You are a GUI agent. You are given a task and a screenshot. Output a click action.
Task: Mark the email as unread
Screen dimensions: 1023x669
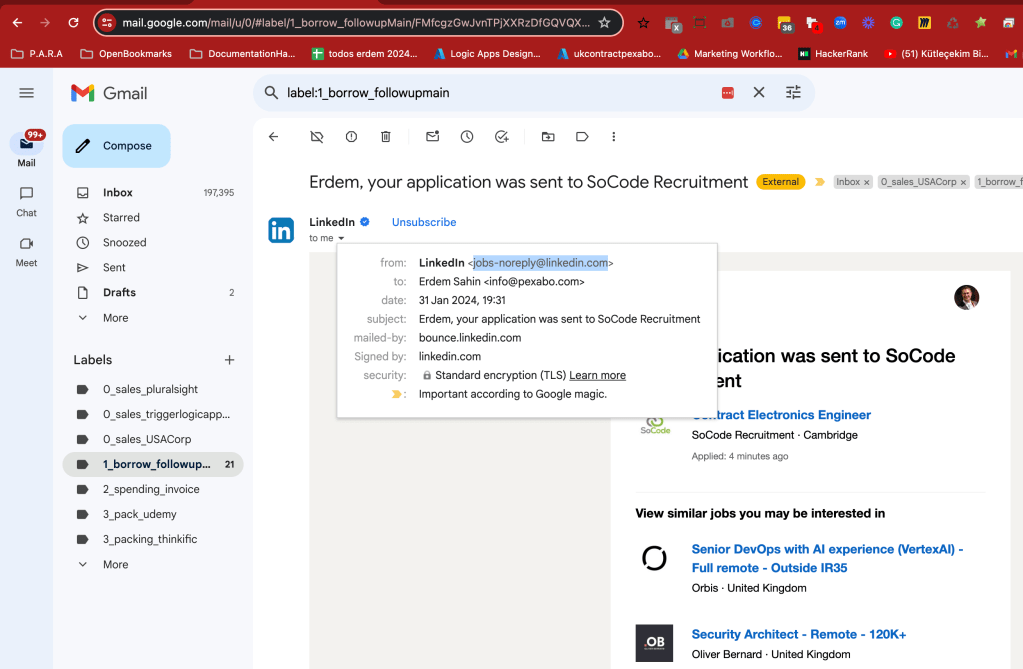click(433, 136)
